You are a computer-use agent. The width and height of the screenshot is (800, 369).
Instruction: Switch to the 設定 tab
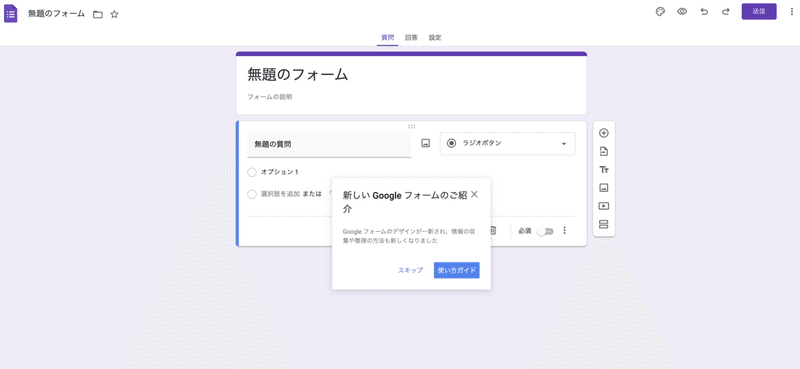coord(435,38)
